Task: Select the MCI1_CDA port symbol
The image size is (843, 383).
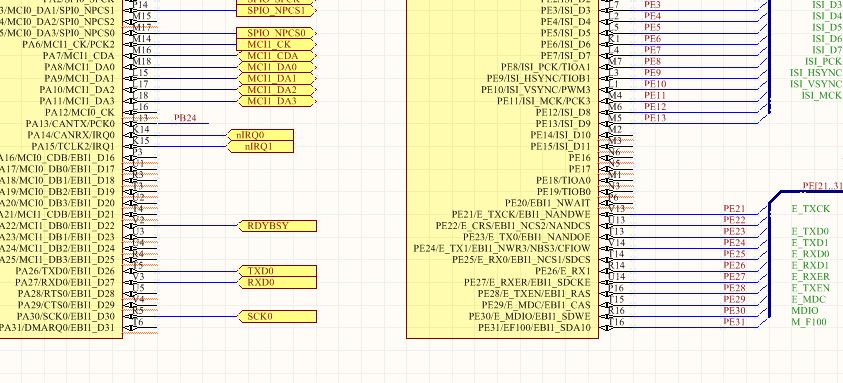Action: 276,56
